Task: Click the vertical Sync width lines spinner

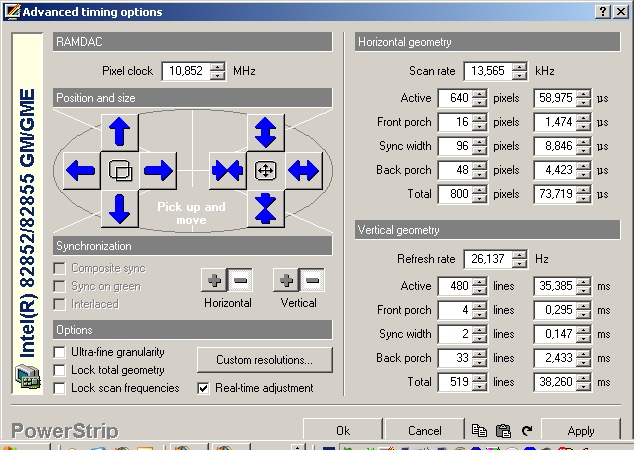Action: (480, 334)
